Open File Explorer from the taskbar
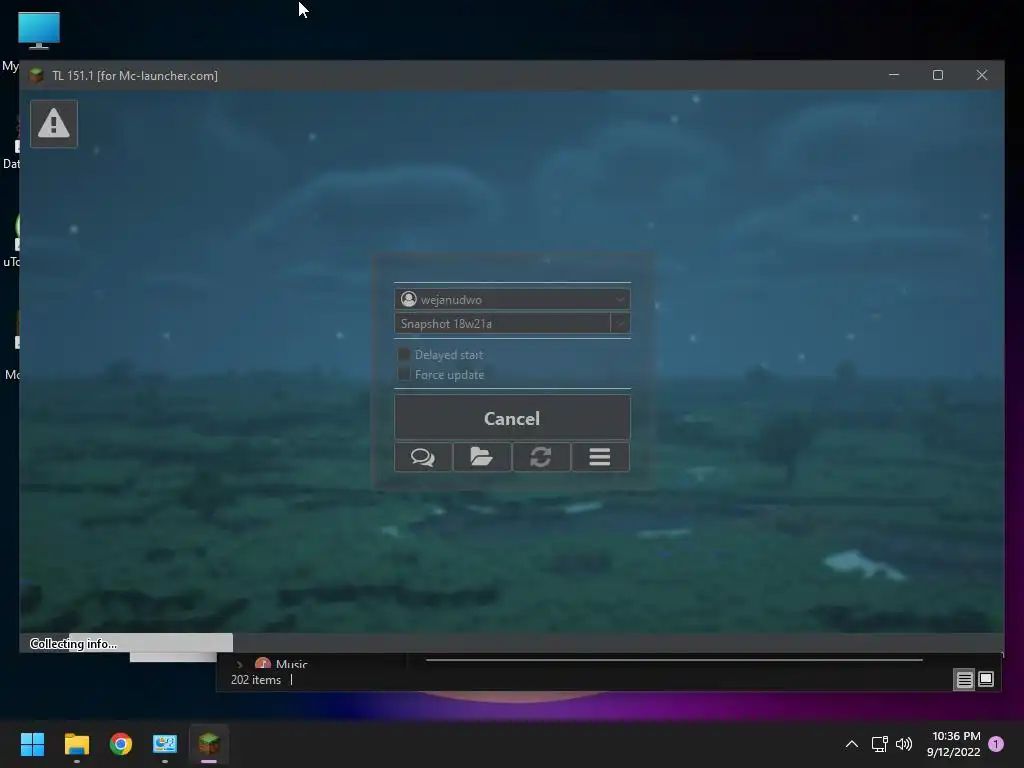Screen dimensions: 1024x768 pos(76,744)
